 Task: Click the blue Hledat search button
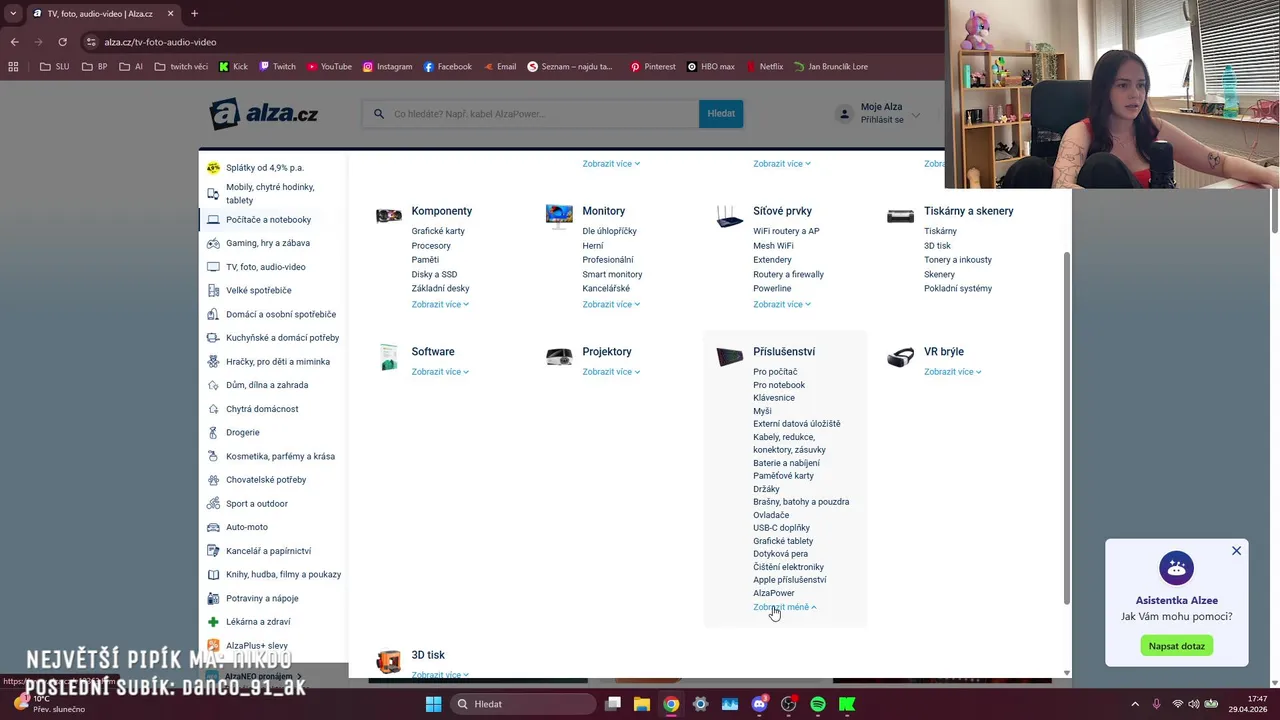721,114
